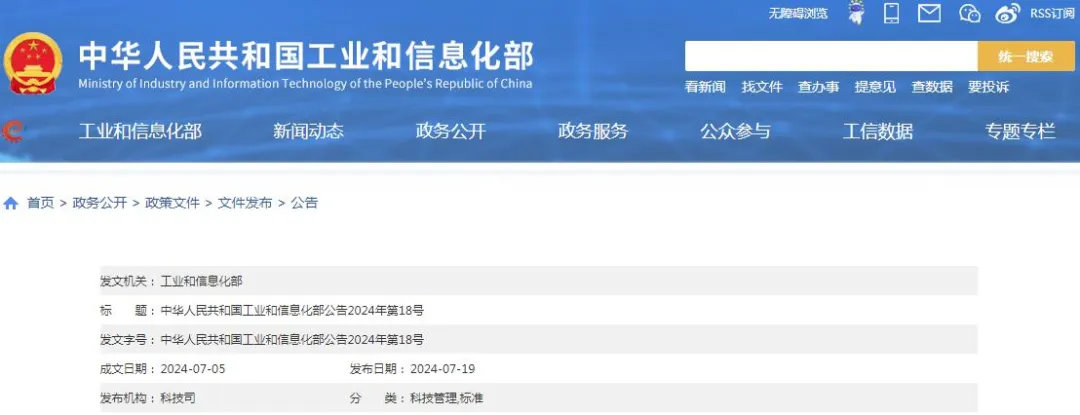Open the 查办事 quick link

pos(818,87)
